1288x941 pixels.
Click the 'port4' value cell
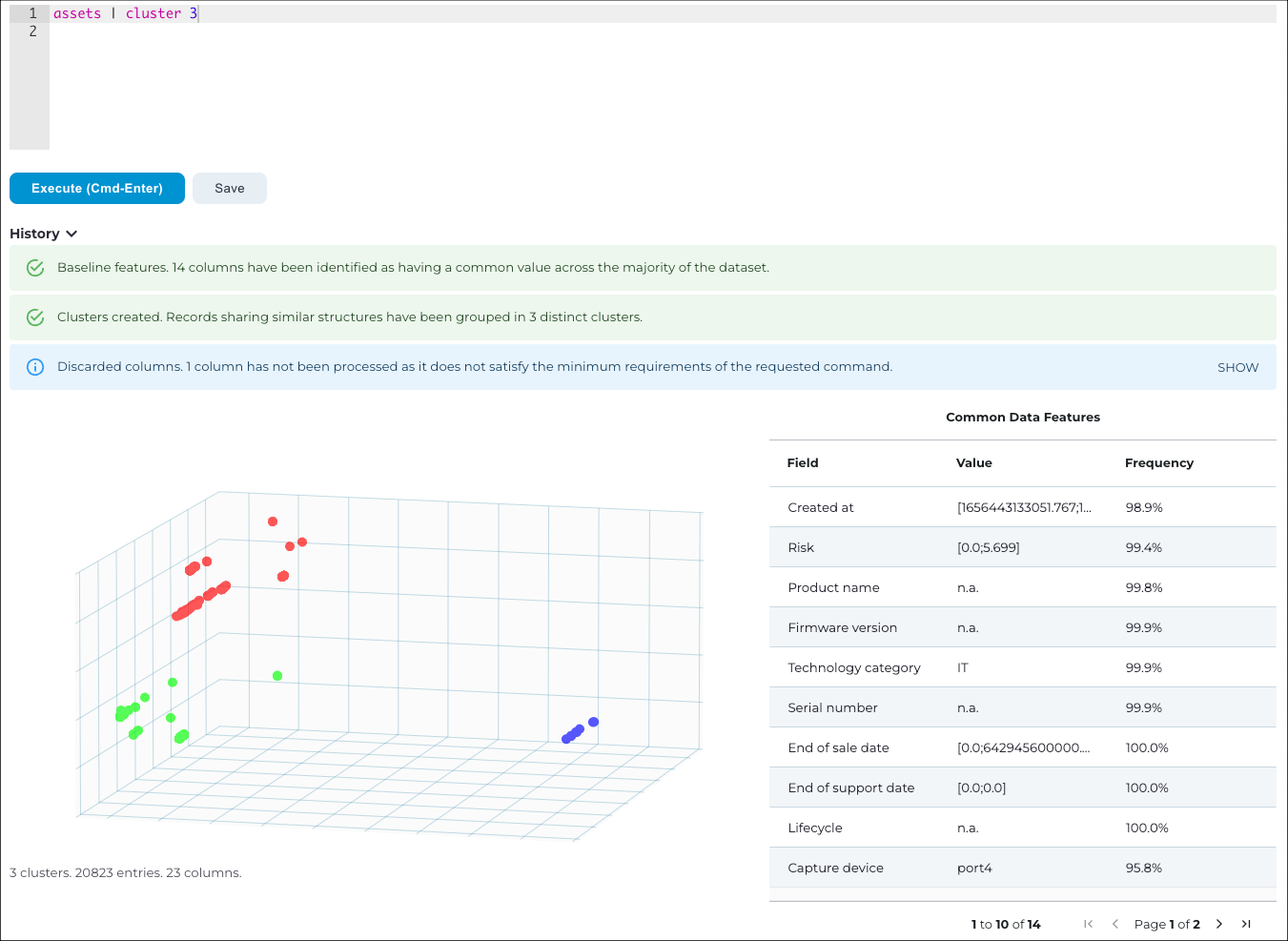pyautogui.click(x=974, y=868)
